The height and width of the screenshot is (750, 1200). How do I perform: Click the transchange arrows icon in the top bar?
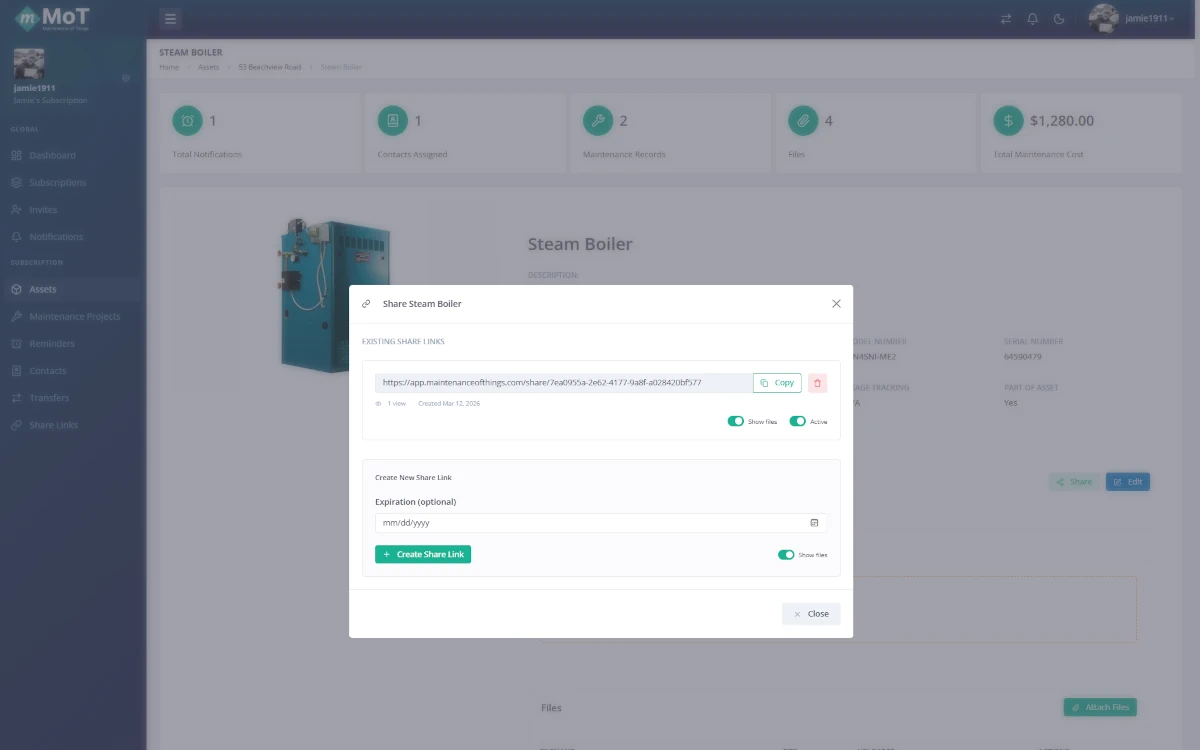point(1005,18)
